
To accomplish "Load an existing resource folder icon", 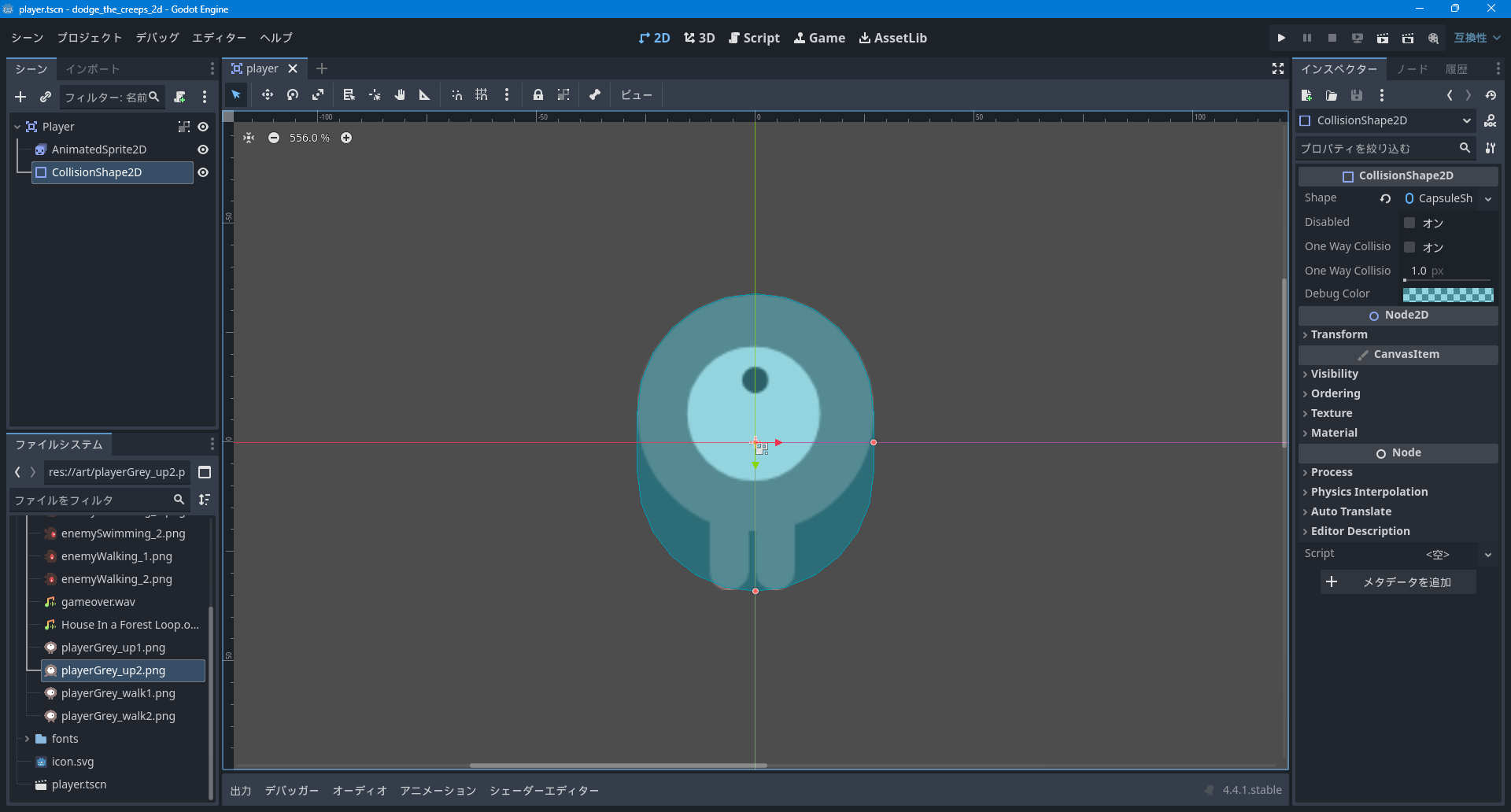I will pyautogui.click(x=1332, y=95).
